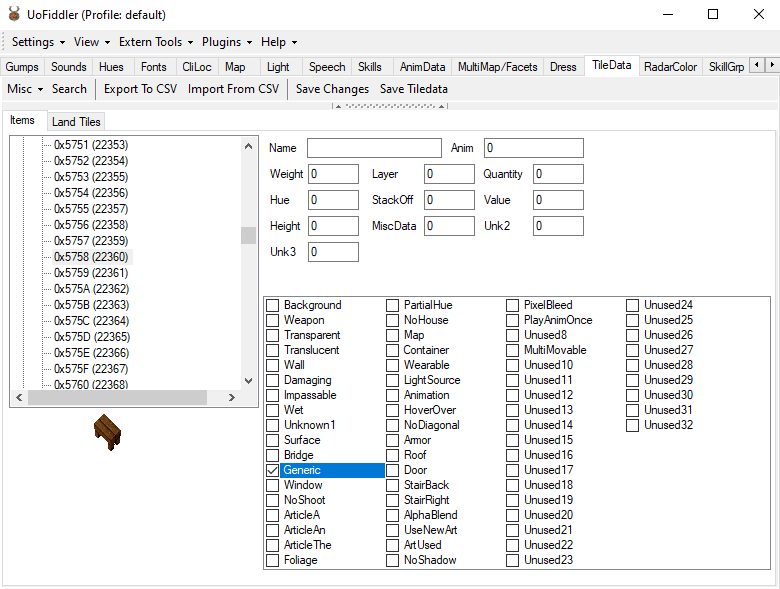The width and height of the screenshot is (780, 589).
Task: Uncheck the Generic flag checkbox
Action: [273, 470]
